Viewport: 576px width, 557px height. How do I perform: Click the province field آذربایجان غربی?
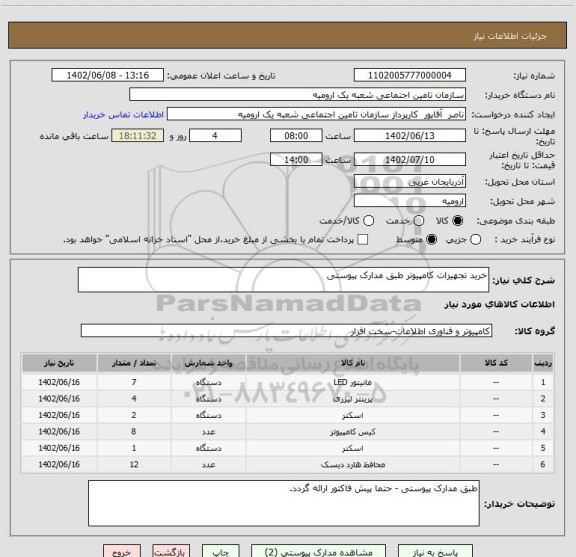pyautogui.click(x=410, y=182)
